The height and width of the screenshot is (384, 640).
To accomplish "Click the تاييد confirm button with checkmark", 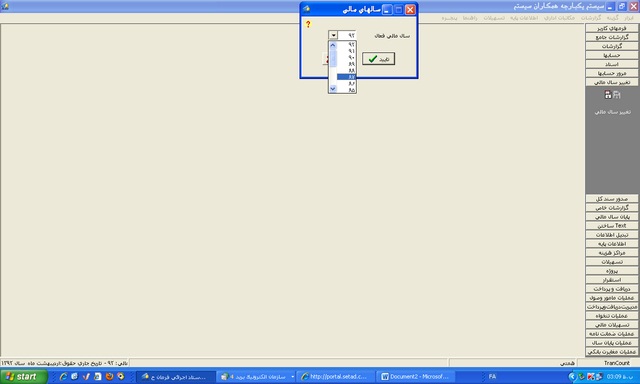I will click(378, 59).
